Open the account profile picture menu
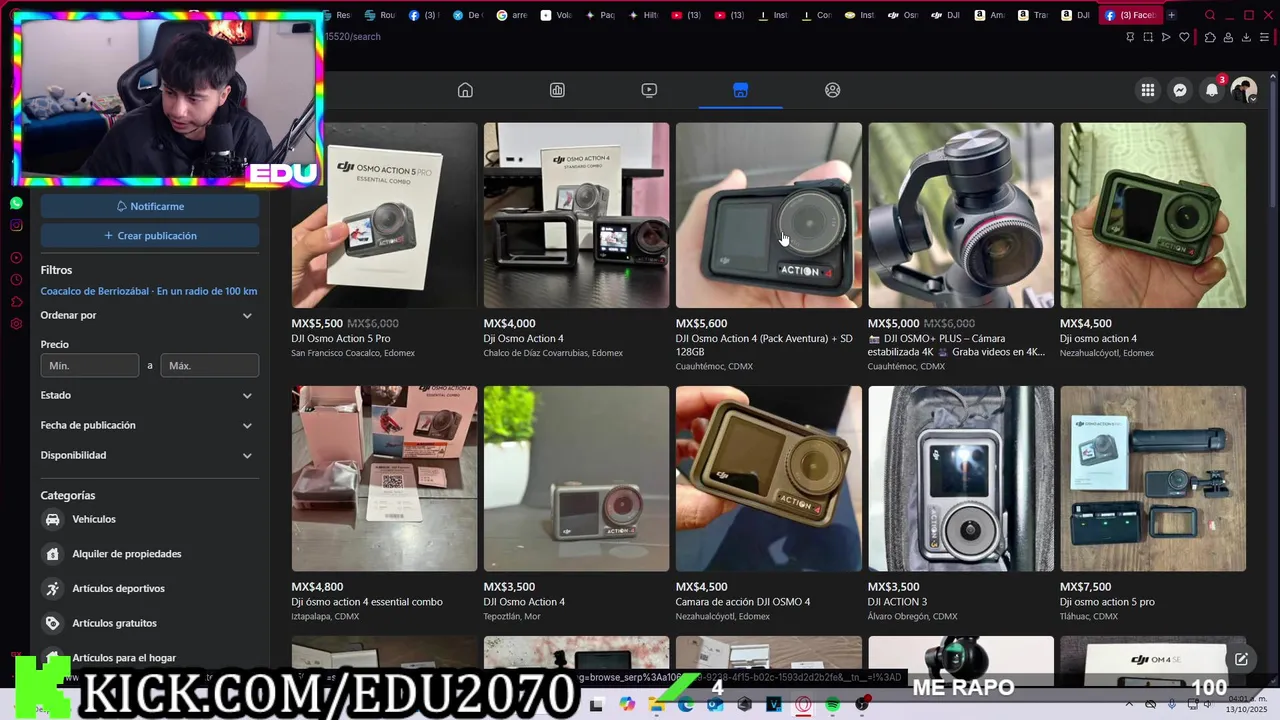1280x720 pixels. click(1244, 90)
